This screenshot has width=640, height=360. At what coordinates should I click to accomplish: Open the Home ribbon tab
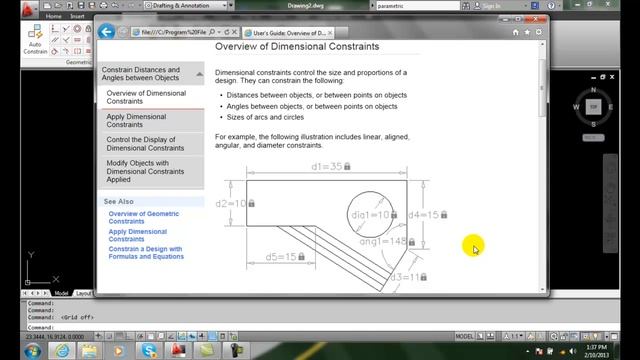tap(53, 16)
